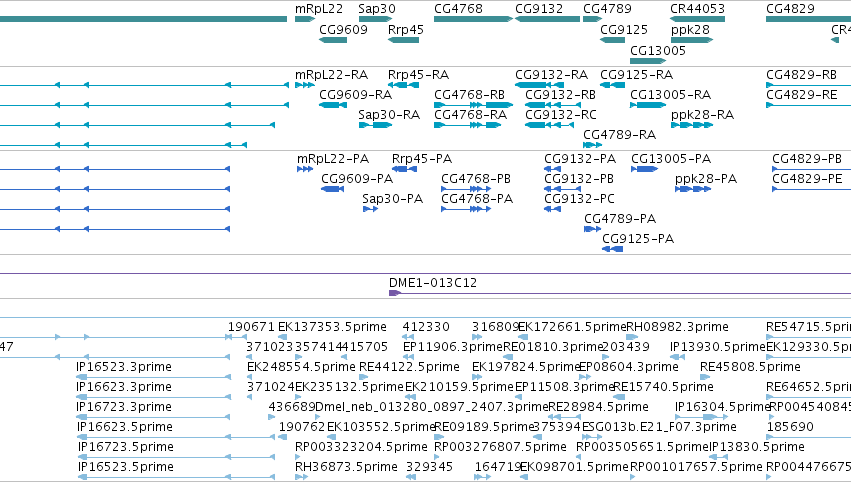
Task: Select the CG4829 gene label
Action: 790,9
